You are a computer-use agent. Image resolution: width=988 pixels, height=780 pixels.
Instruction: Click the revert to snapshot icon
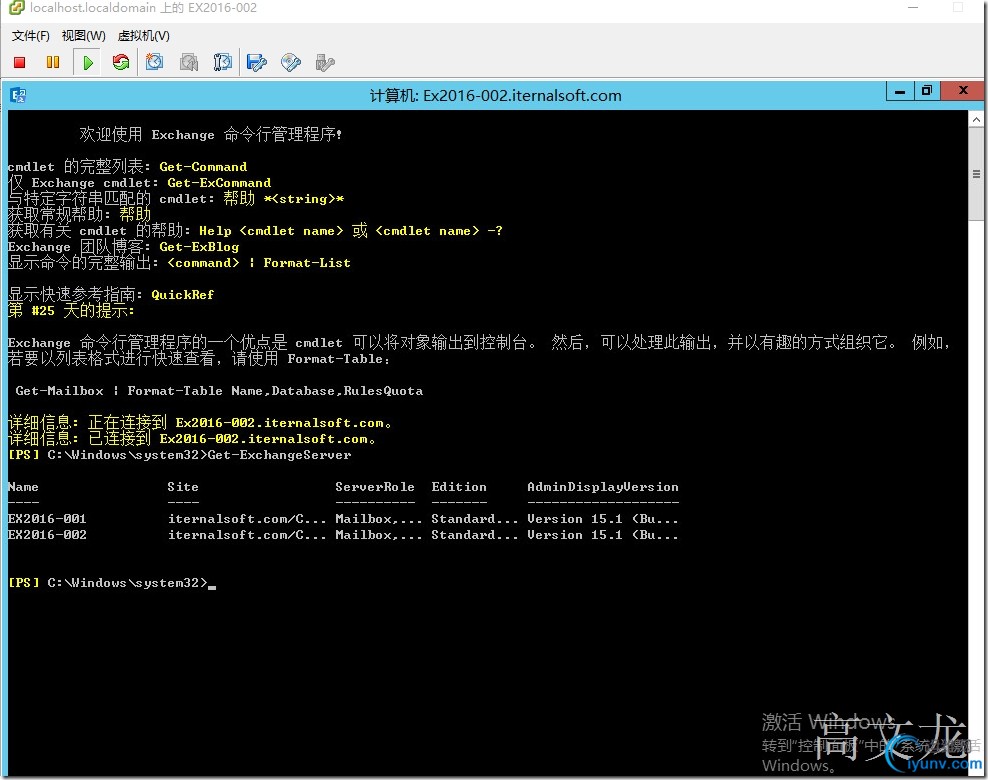click(189, 62)
